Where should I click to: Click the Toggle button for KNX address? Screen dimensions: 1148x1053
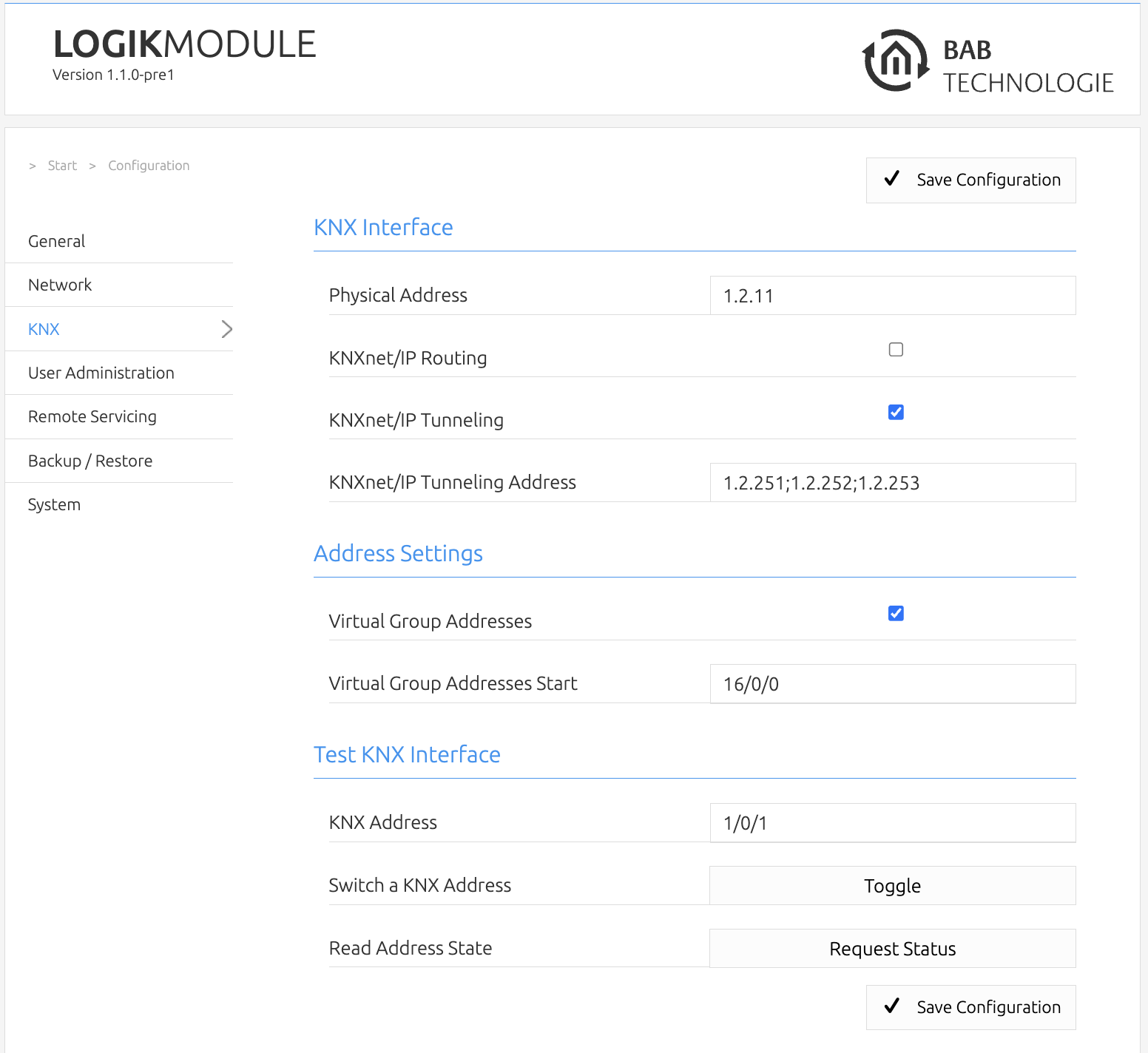click(x=893, y=886)
